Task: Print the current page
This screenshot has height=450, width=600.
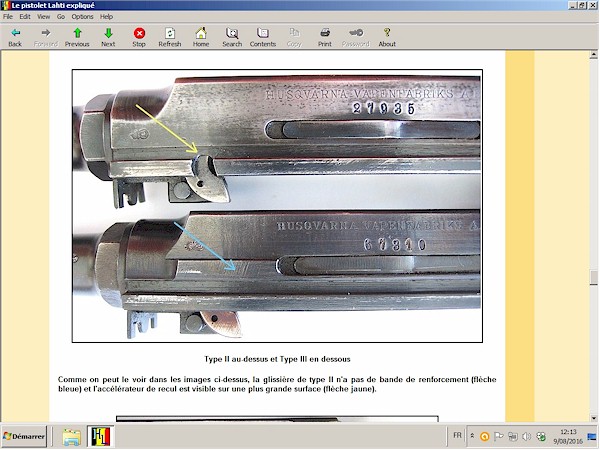Action: pos(324,38)
